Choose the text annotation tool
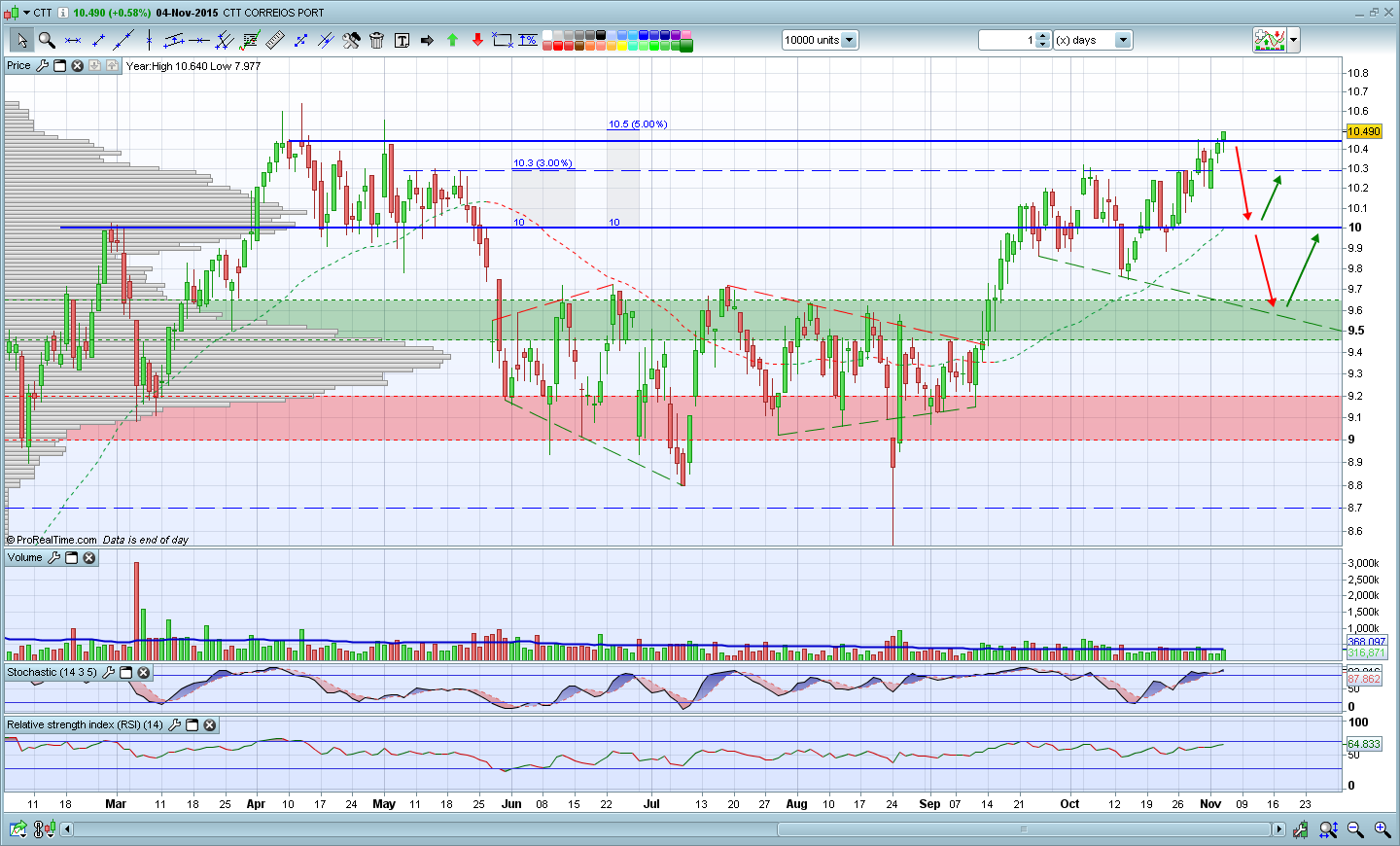This screenshot has width=1400, height=846. (x=402, y=40)
